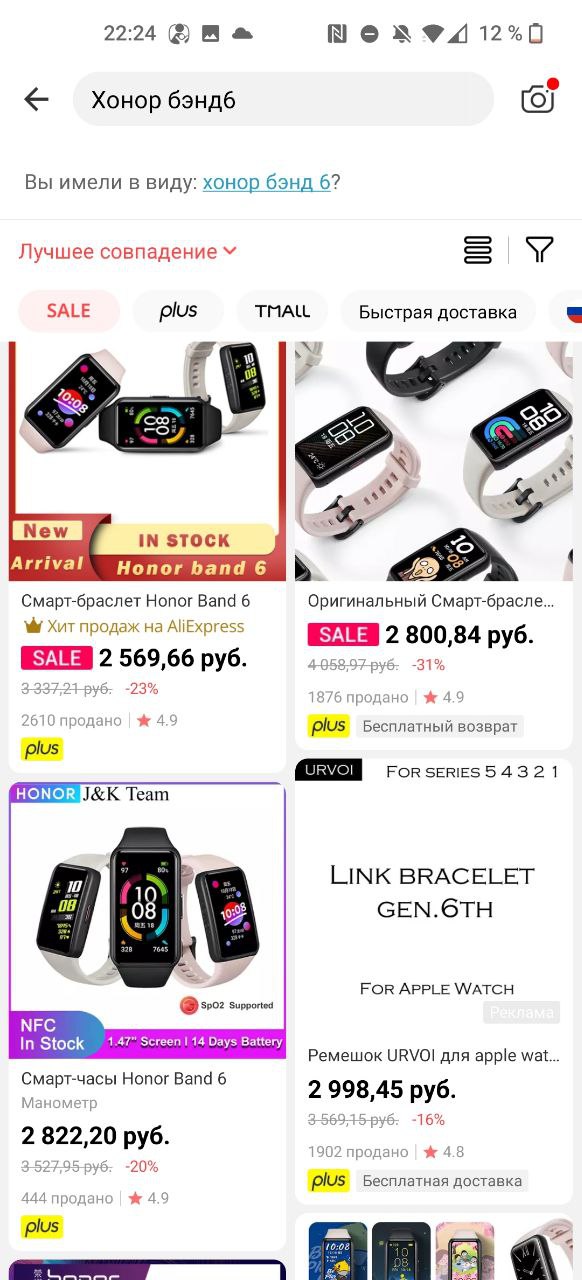Toggle the plus filter chip
The height and width of the screenshot is (1280, 582).
click(178, 311)
